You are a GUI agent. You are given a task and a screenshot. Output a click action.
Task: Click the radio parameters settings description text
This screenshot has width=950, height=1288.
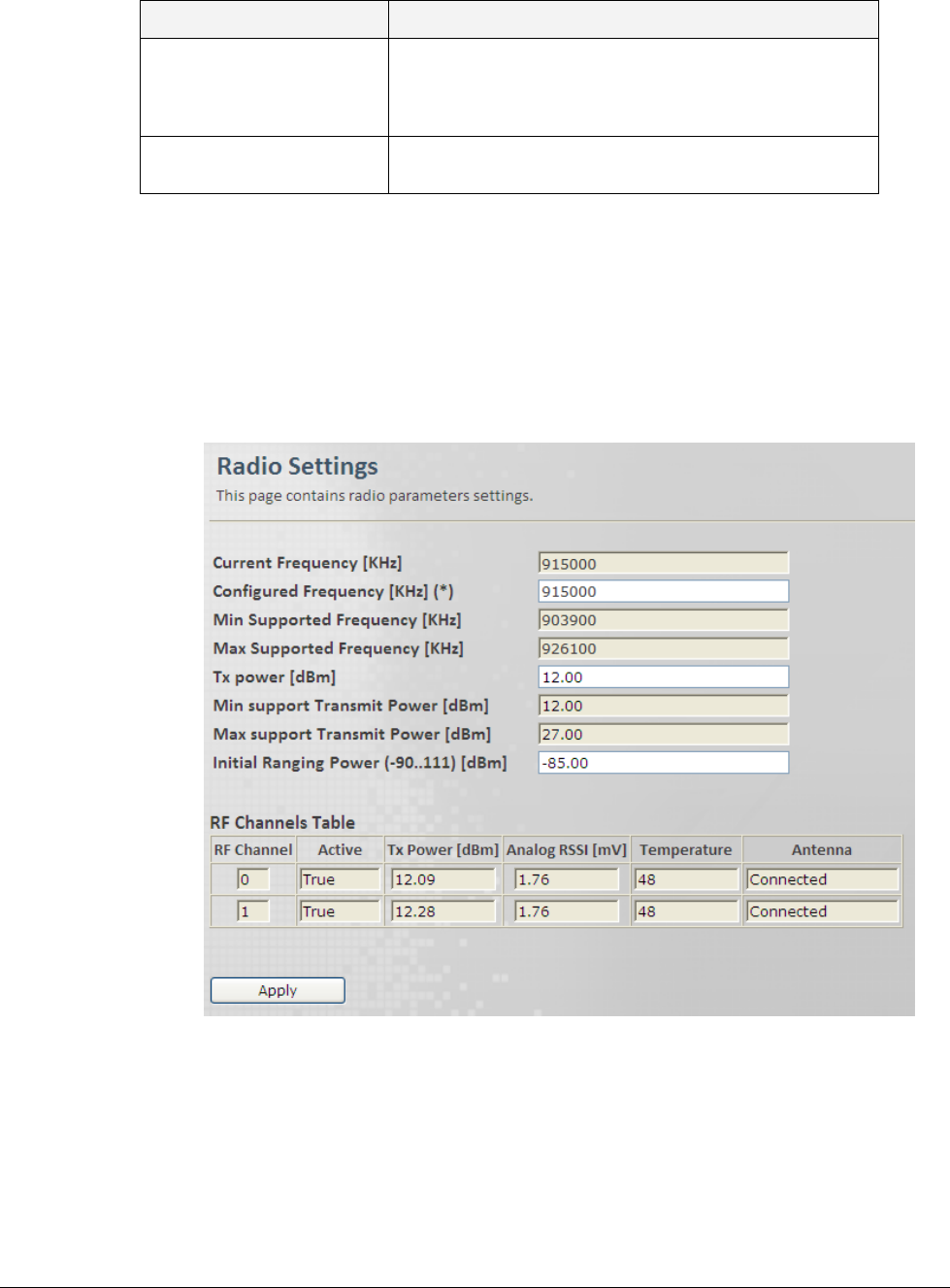pyautogui.click(x=375, y=496)
